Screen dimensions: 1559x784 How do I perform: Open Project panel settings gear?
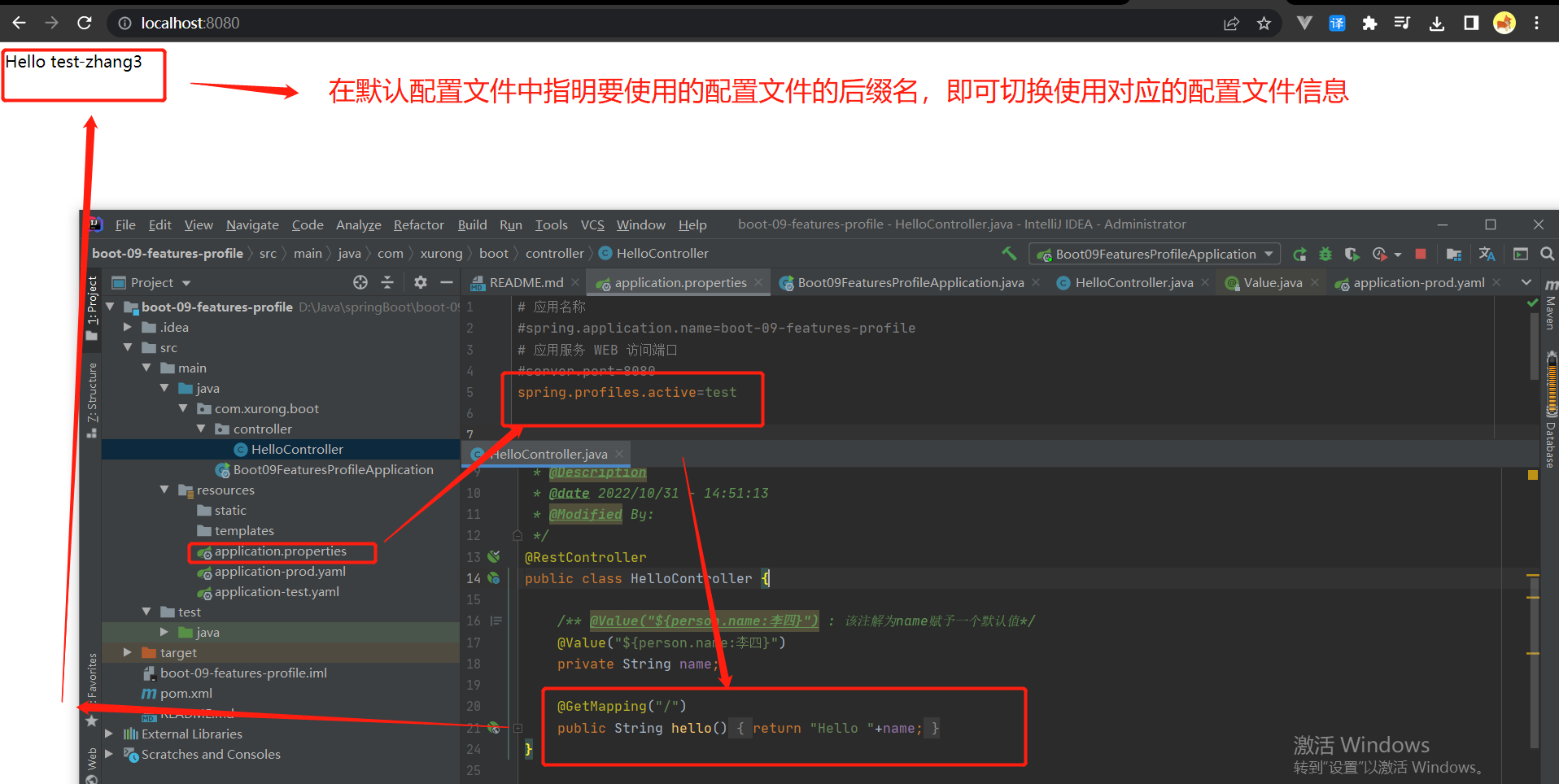coord(420,282)
